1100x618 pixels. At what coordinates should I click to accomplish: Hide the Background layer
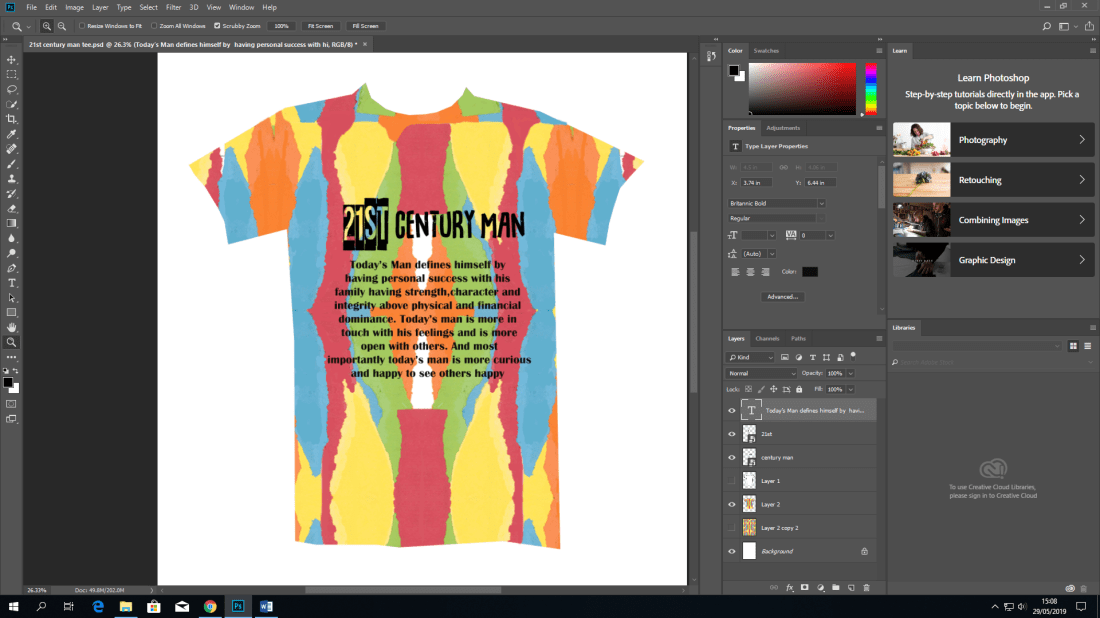click(x=733, y=551)
